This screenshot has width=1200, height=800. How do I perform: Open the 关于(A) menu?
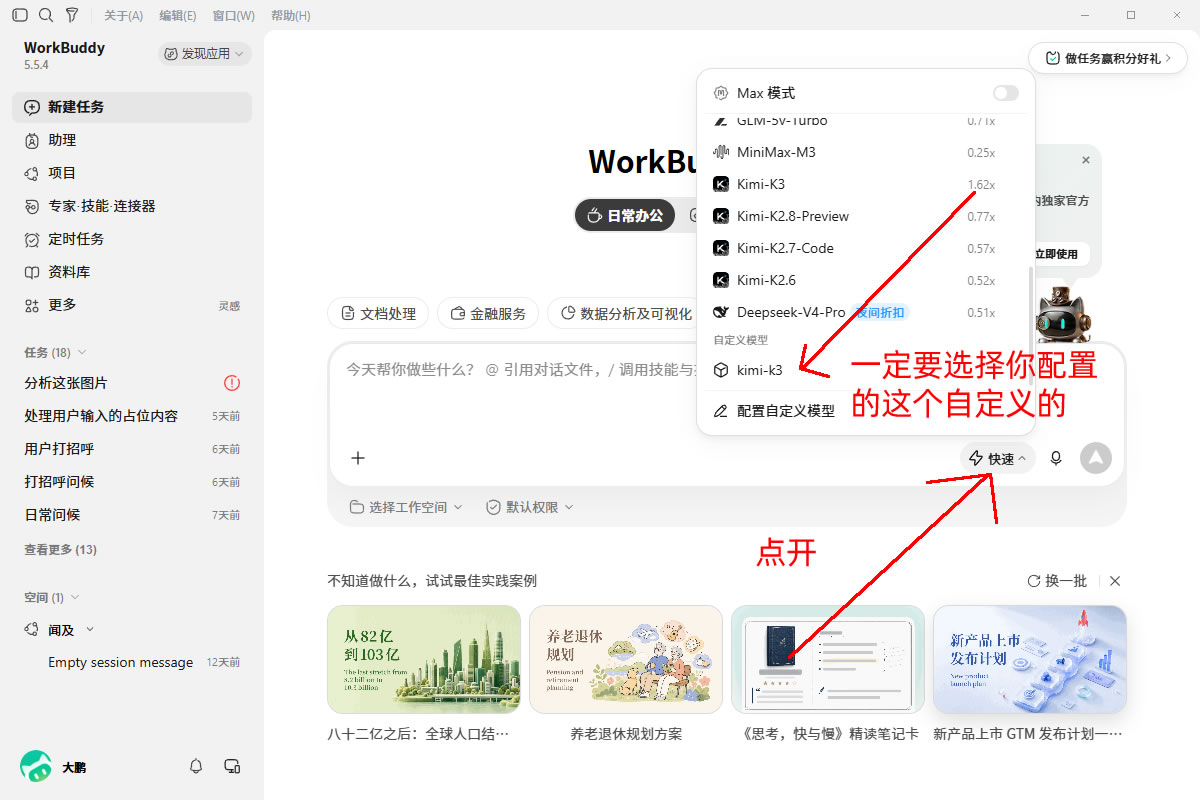(124, 16)
